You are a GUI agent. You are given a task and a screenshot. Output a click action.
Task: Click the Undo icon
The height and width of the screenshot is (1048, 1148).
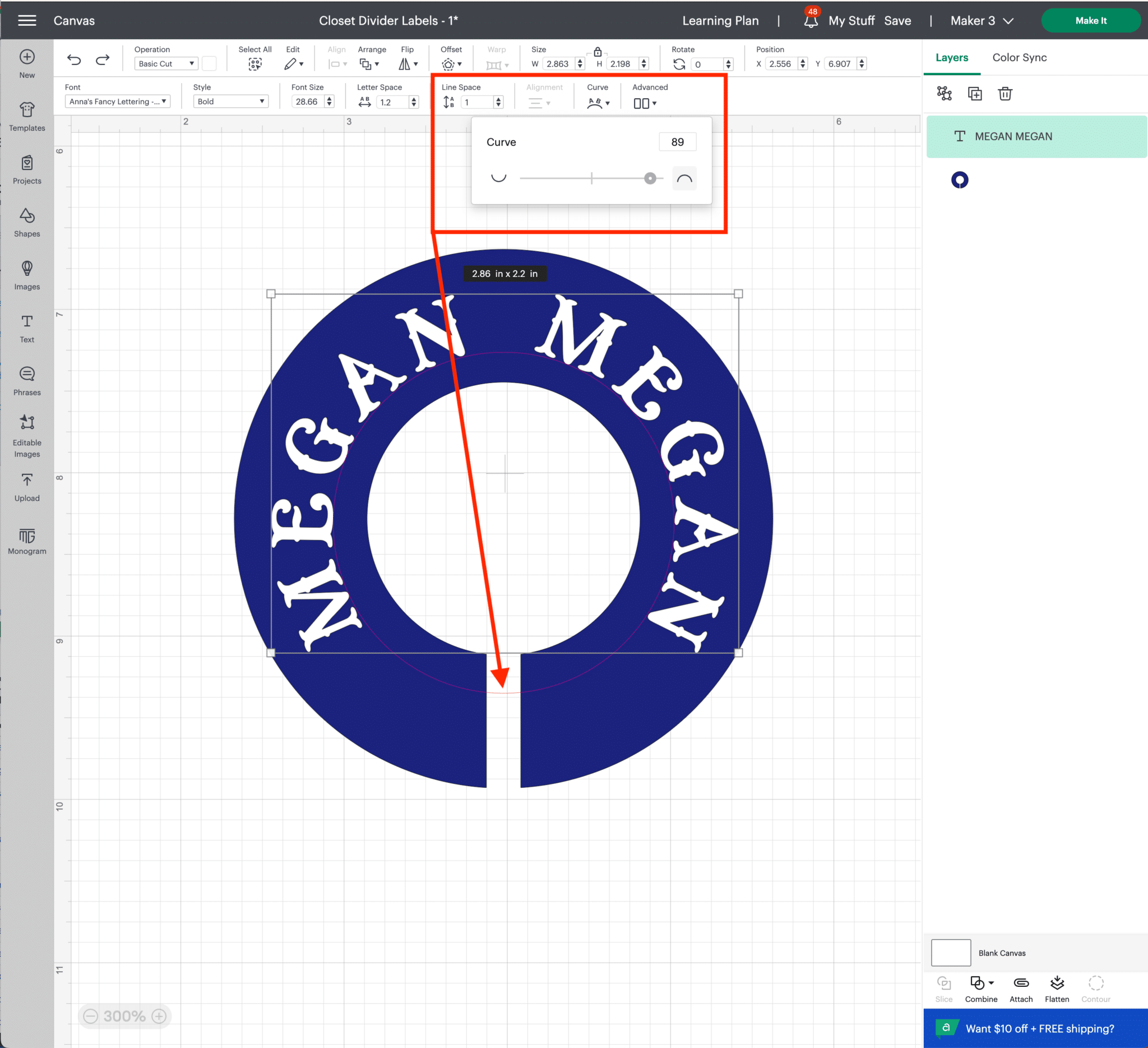tap(74, 59)
